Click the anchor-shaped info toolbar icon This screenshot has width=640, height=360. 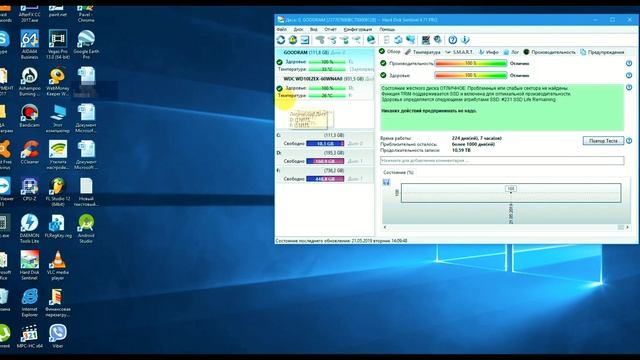465,40
